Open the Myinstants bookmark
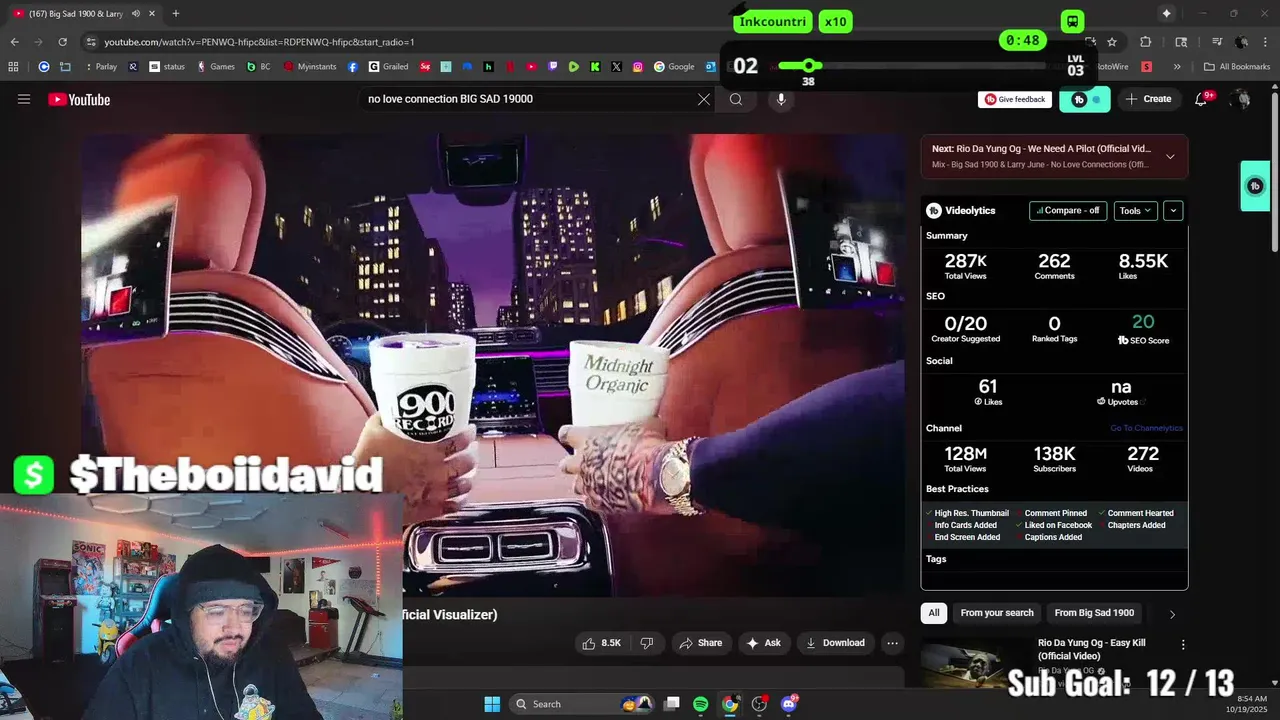Image resolution: width=1280 pixels, height=720 pixels. point(310,67)
